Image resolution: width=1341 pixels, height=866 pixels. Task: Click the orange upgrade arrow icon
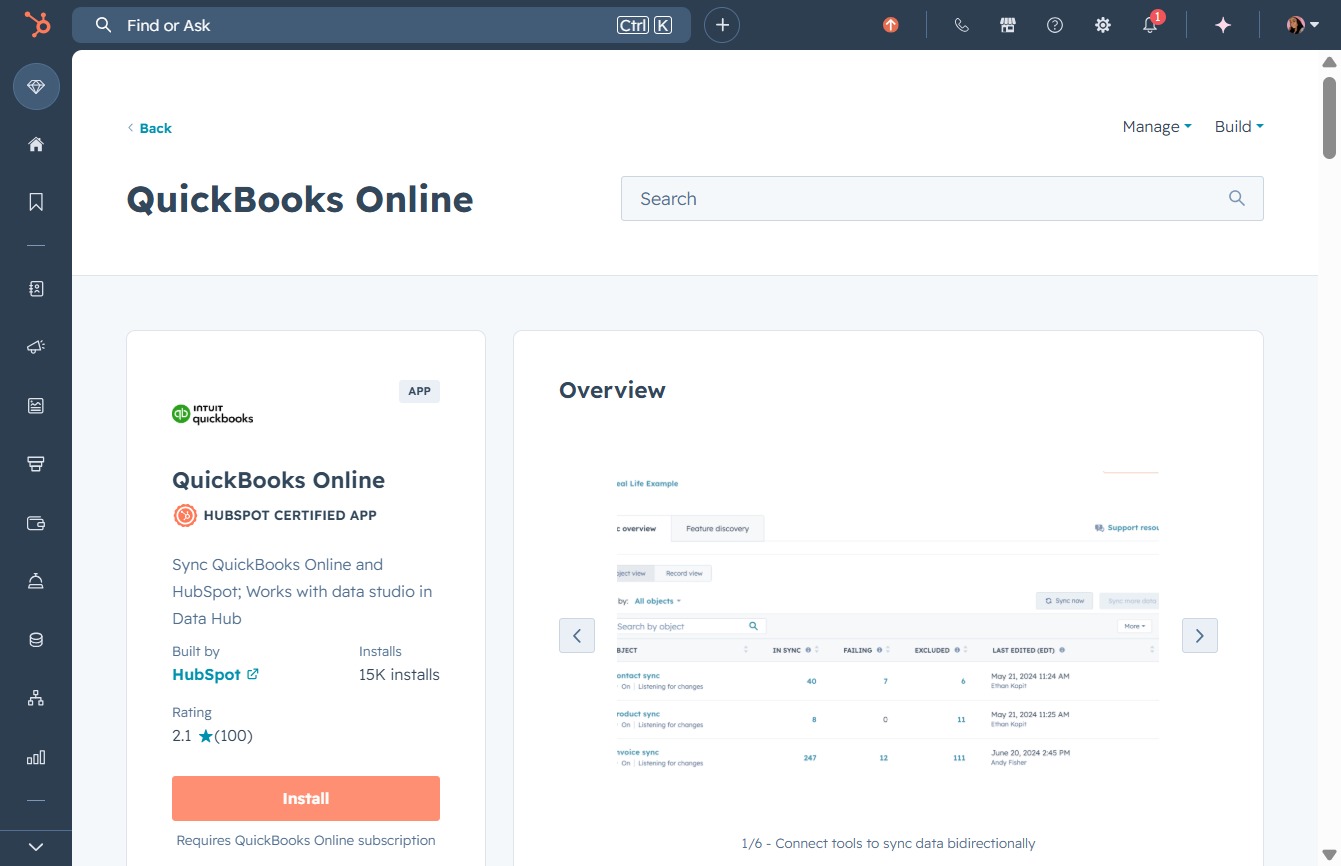(x=891, y=25)
